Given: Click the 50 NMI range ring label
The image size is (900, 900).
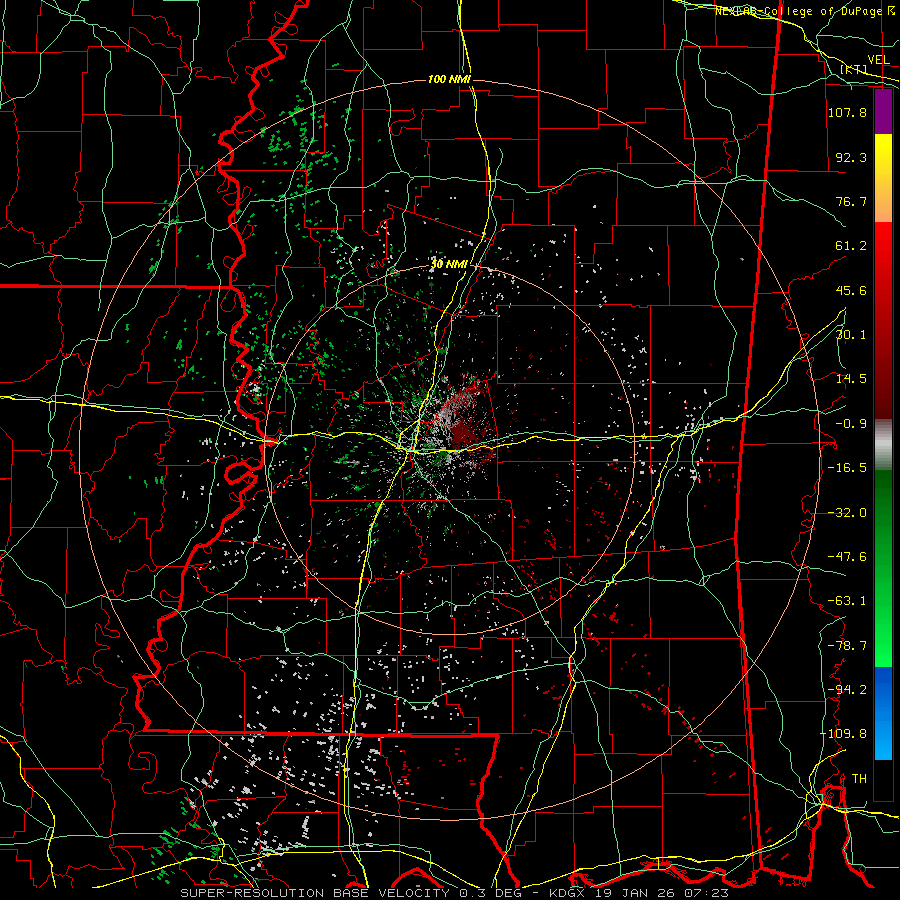Looking at the screenshot, I should click(449, 264).
